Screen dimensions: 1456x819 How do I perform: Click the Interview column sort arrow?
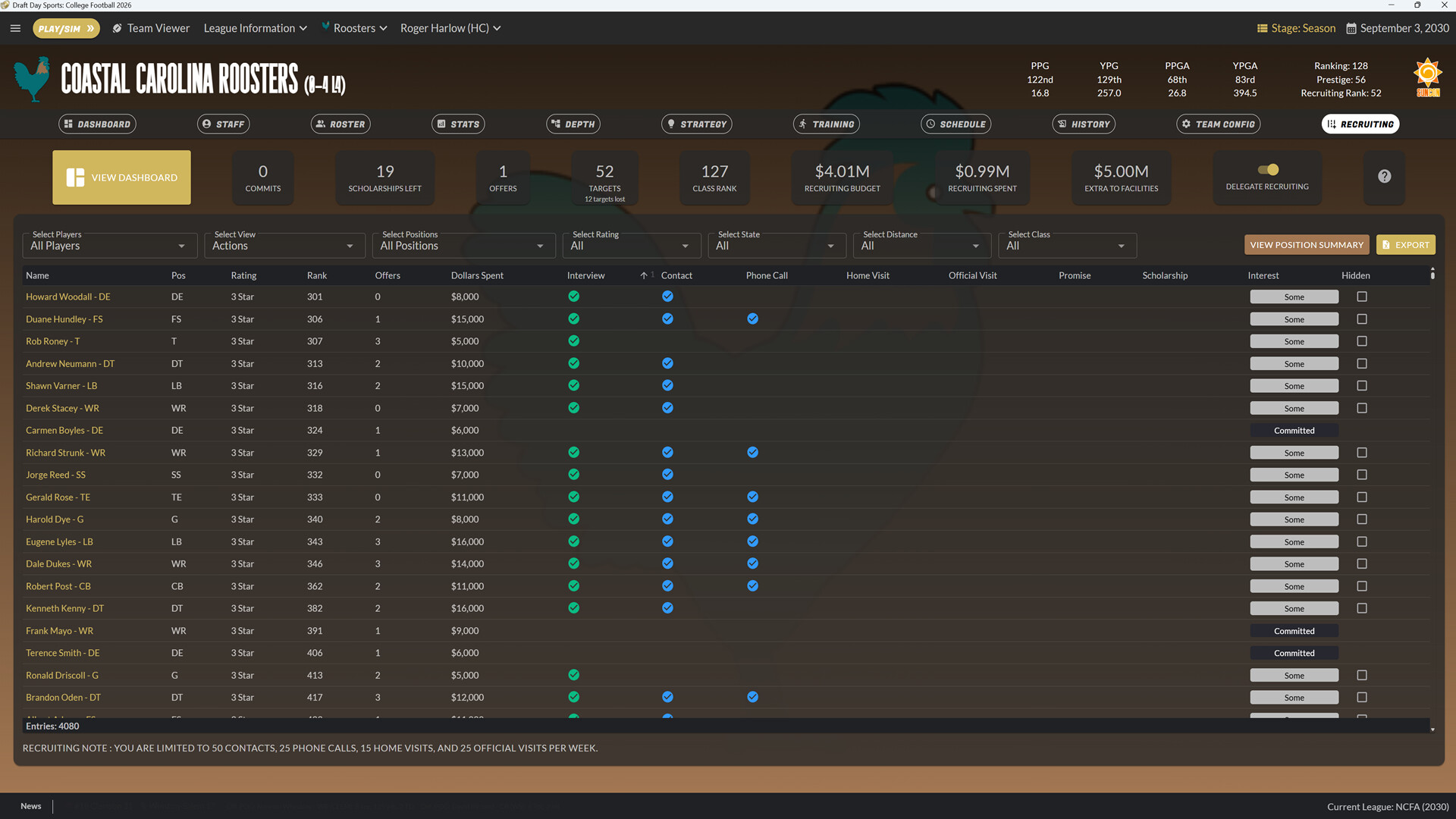[x=644, y=275]
